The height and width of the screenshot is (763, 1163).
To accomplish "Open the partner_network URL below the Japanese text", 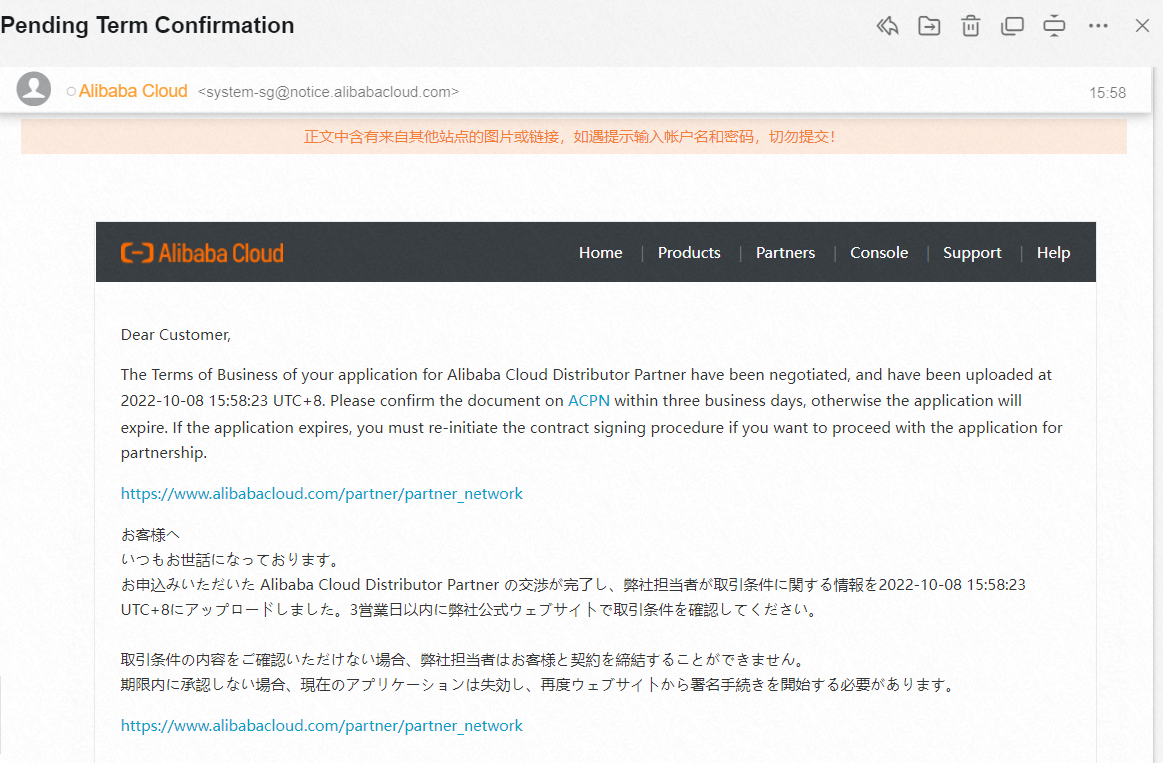I will 322,726.
